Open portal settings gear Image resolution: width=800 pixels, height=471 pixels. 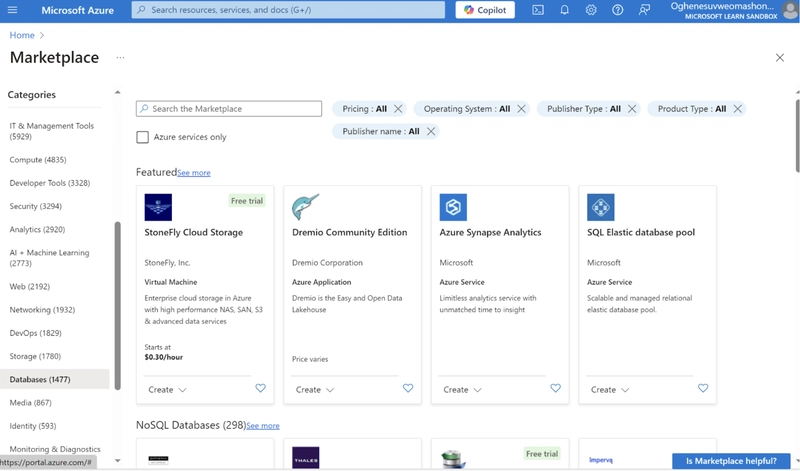[591, 10]
